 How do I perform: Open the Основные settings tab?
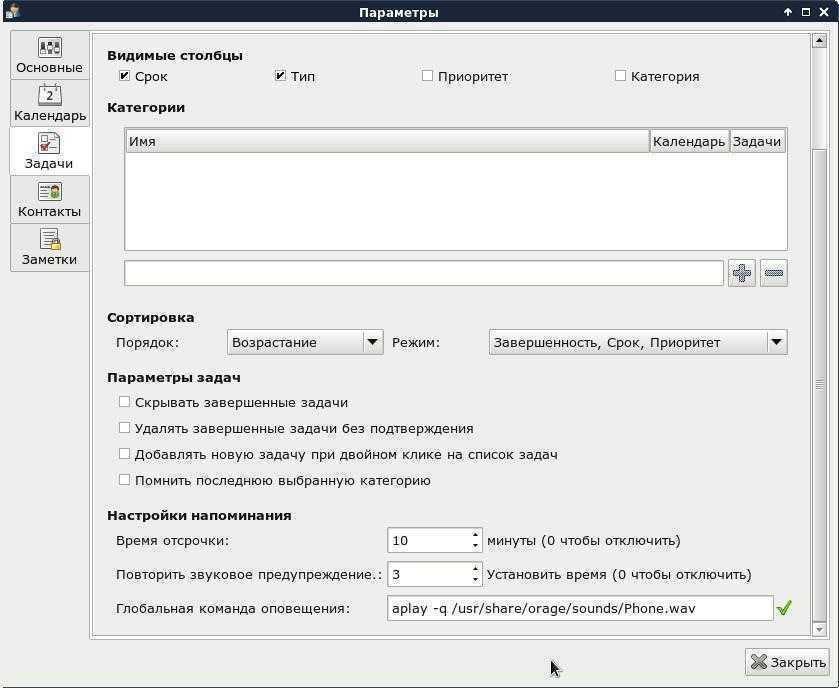point(49,56)
